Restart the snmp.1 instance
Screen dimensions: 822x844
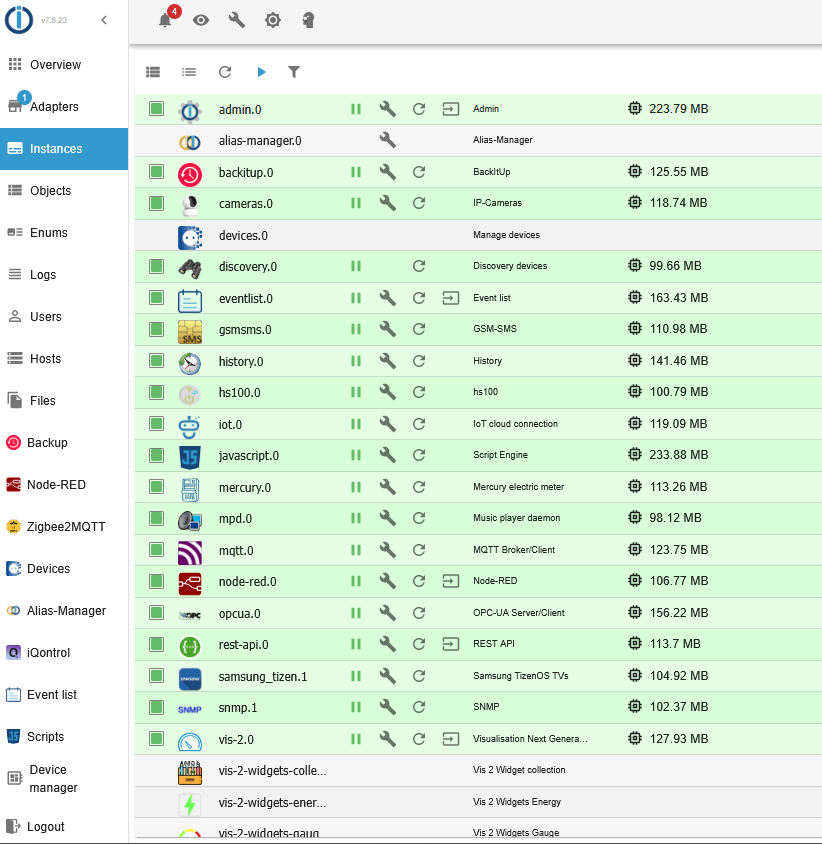pos(419,707)
